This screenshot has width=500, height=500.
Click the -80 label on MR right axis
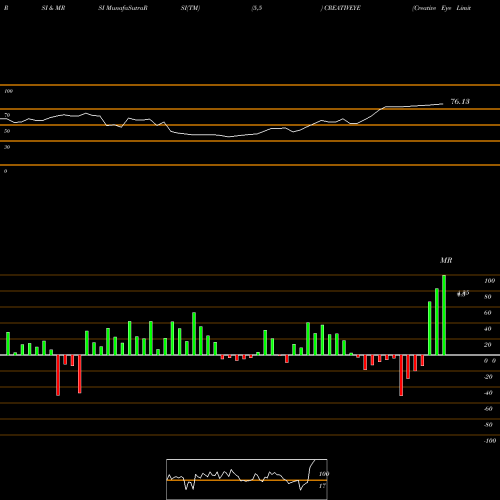[x=488, y=425]
